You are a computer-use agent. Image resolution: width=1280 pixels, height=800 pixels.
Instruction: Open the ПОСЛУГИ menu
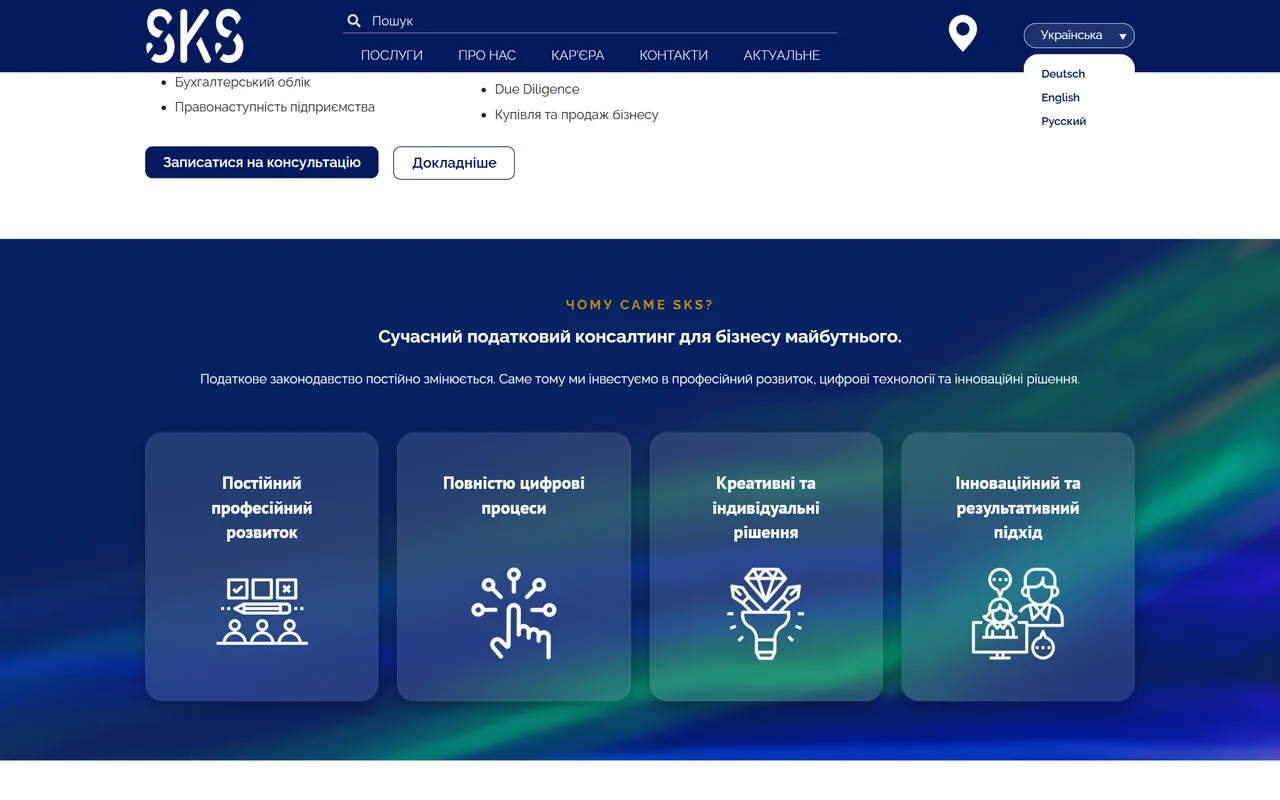click(392, 56)
